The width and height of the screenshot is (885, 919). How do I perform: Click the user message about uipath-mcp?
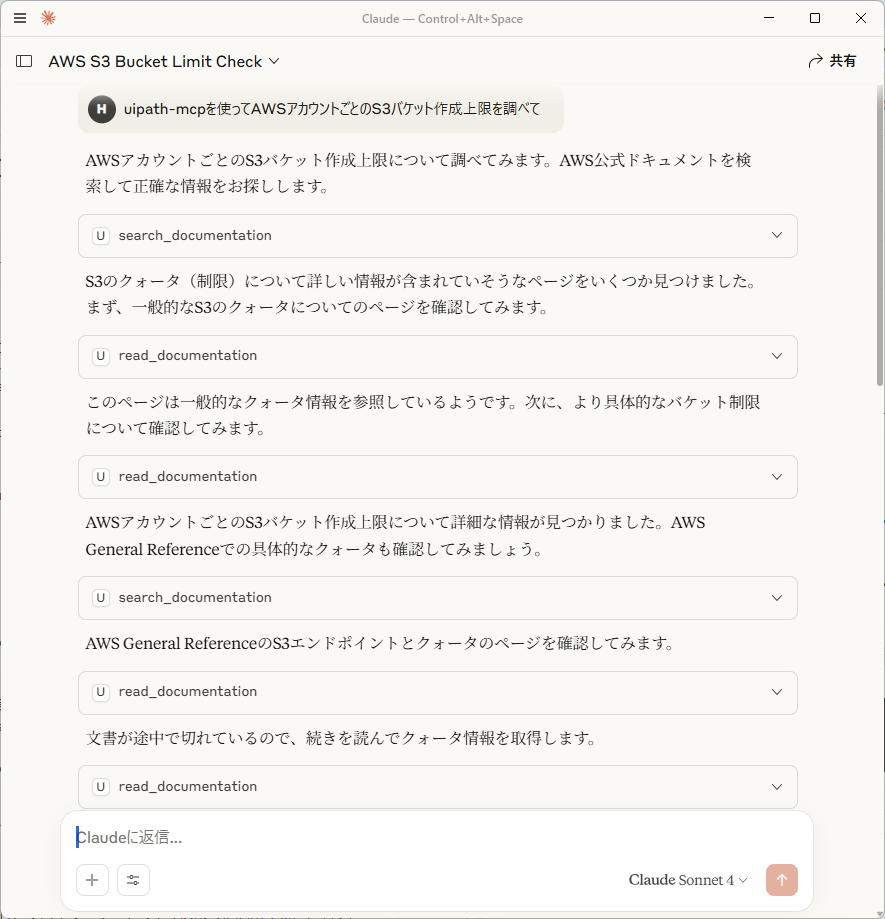(321, 110)
